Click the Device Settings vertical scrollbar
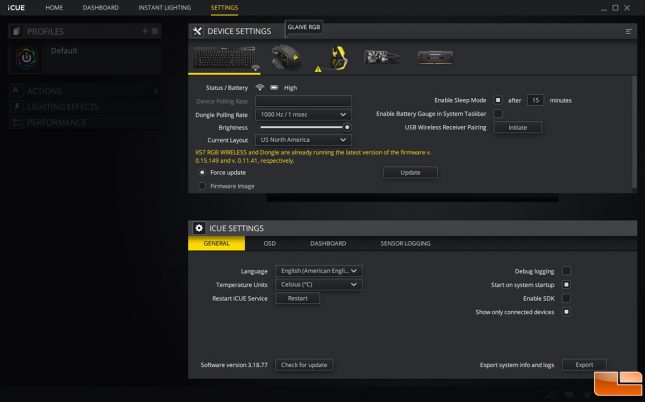 635,132
